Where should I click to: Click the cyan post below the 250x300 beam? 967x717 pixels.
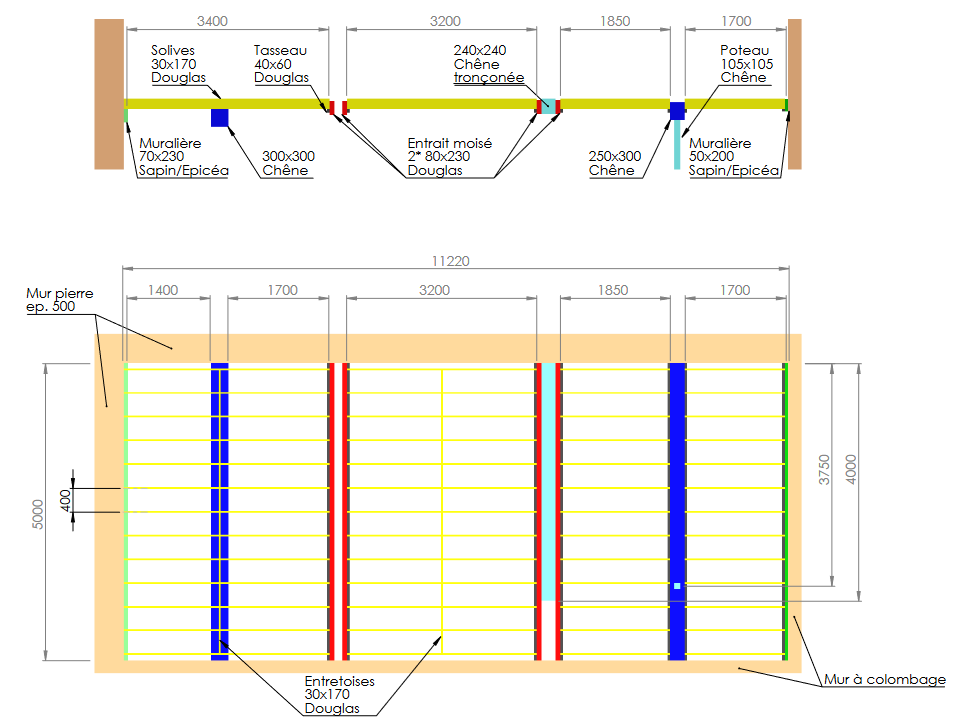[x=677, y=145]
